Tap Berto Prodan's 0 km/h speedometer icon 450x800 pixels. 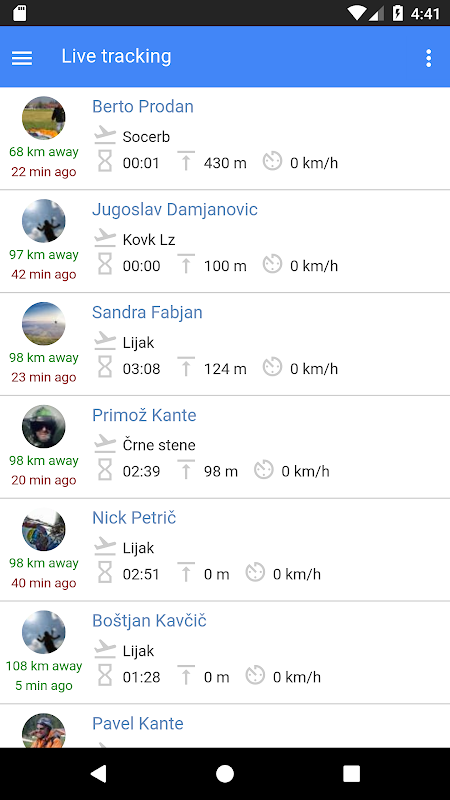click(x=272, y=161)
